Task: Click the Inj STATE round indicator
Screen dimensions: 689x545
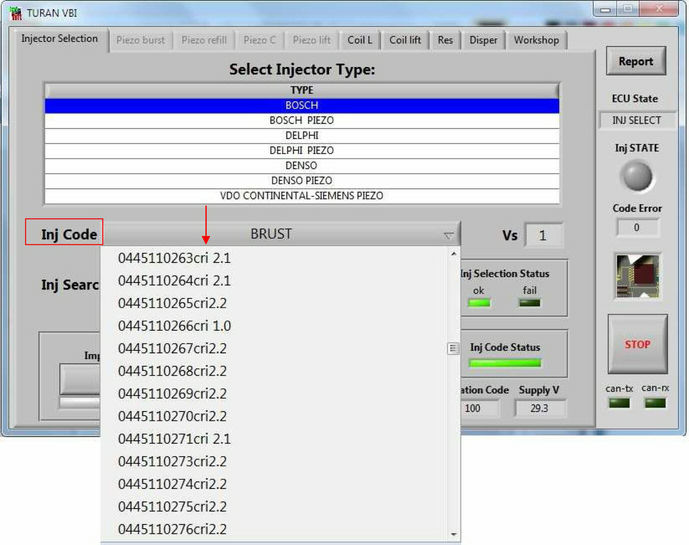Action: [x=636, y=177]
